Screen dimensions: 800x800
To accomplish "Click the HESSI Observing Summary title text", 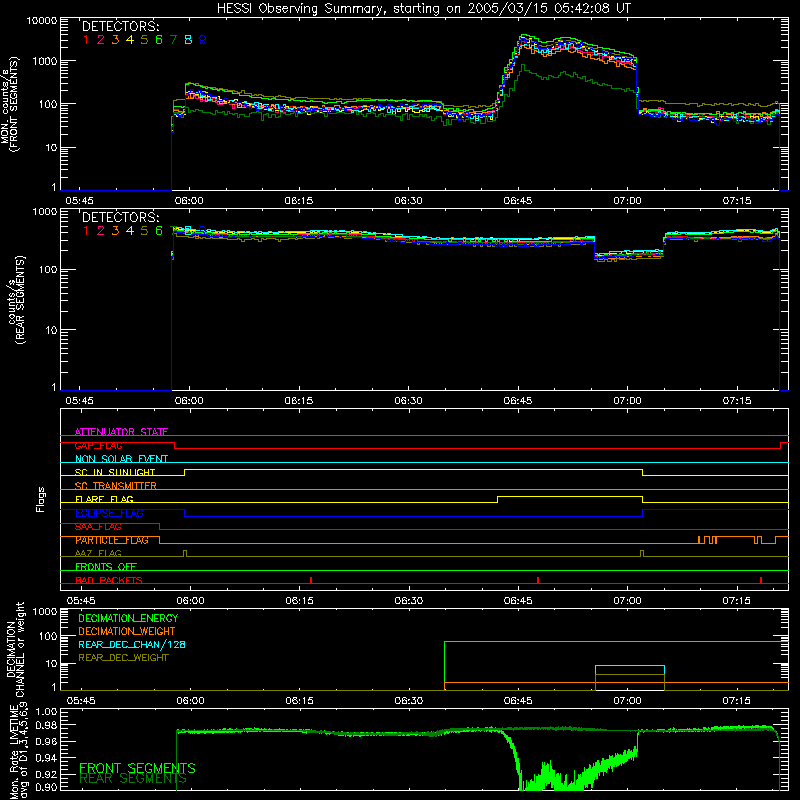I will pyautogui.click(x=424, y=8).
